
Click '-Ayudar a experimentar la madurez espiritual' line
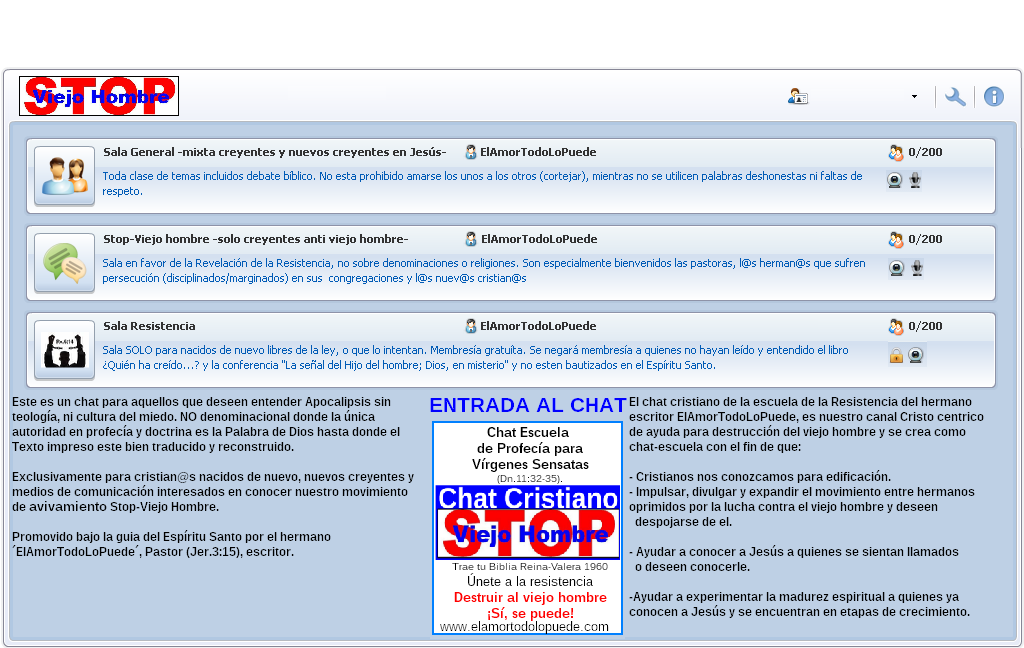pos(799,604)
